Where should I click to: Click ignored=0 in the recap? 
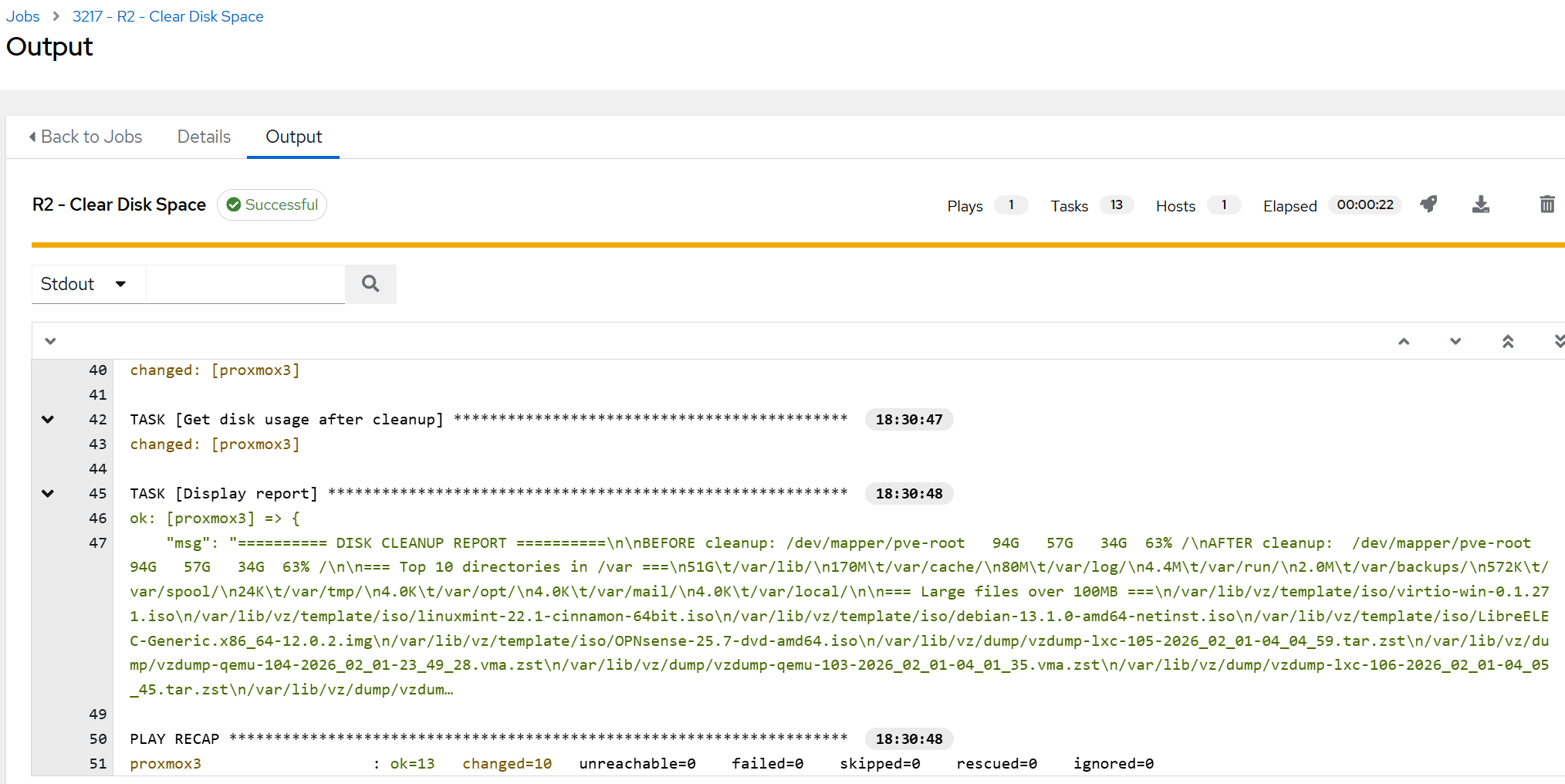click(x=1114, y=764)
